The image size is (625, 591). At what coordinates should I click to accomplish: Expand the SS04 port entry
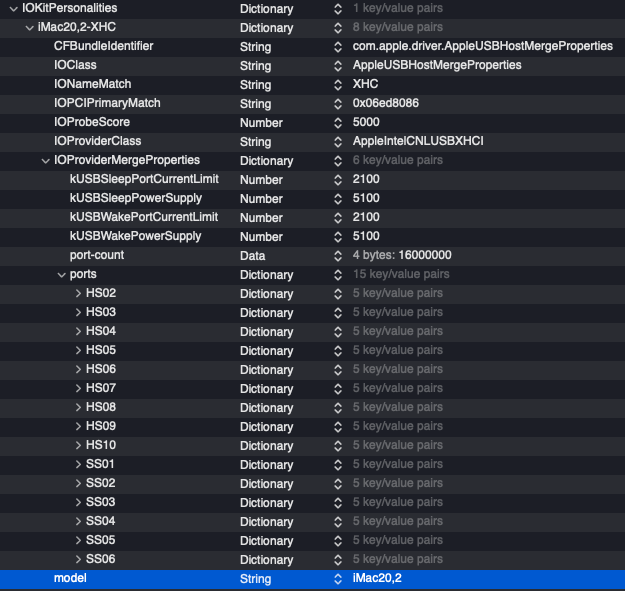tap(78, 521)
